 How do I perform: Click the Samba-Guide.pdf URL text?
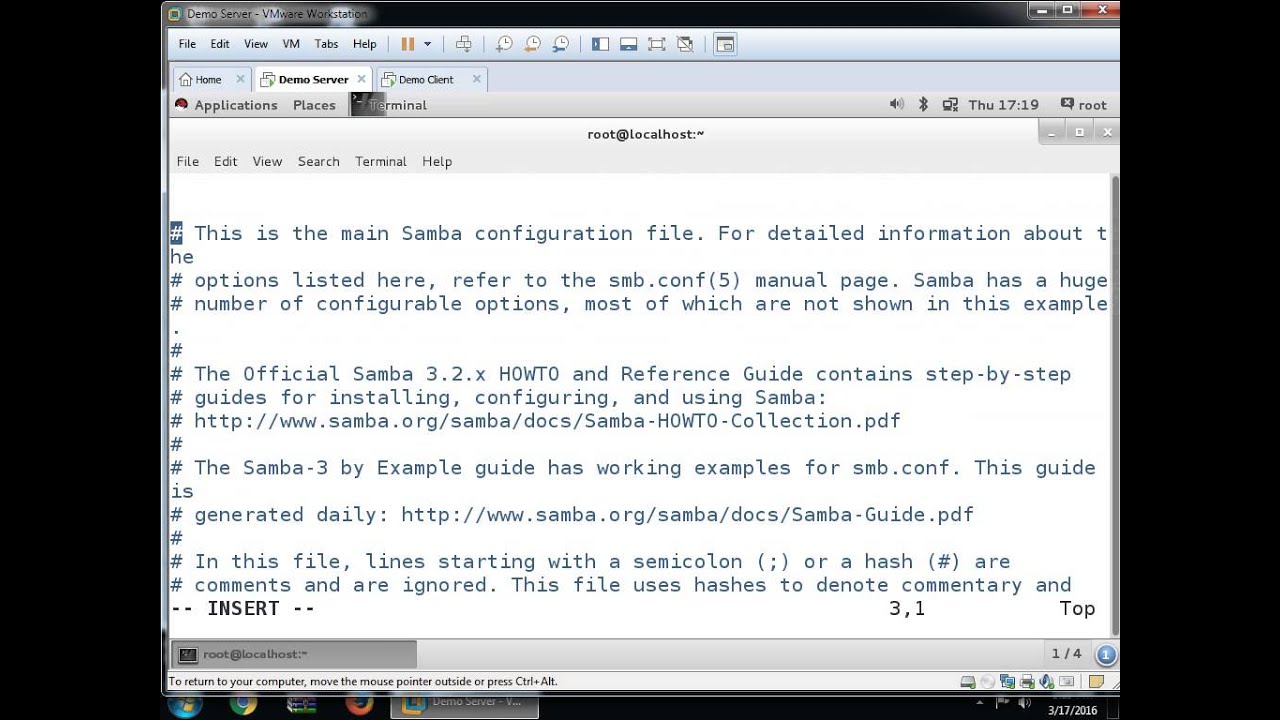pos(687,515)
